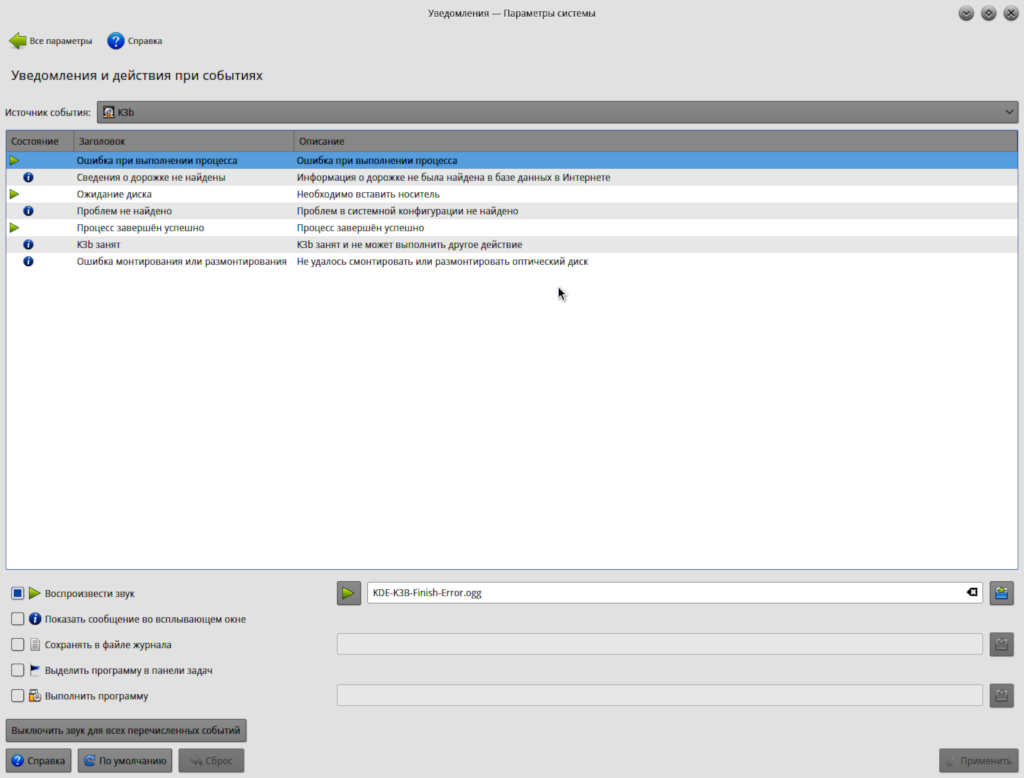Select the row title Ошибка при выполнении процесса
This screenshot has height=778, width=1024.
click(157, 160)
